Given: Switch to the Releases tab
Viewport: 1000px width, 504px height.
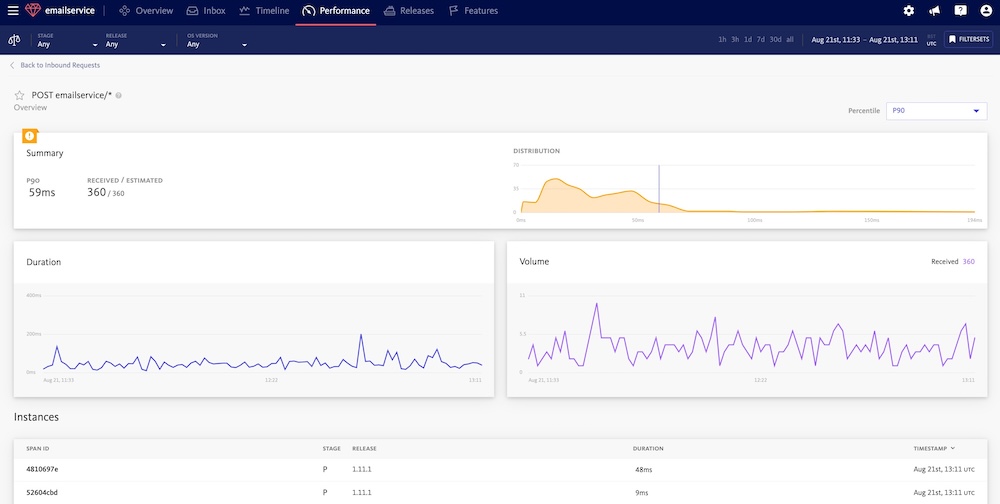Looking at the screenshot, I should pos(409,11).
